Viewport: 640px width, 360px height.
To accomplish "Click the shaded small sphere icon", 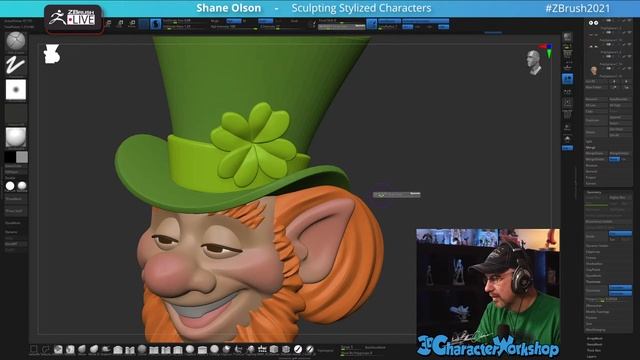I will (22, 186).
